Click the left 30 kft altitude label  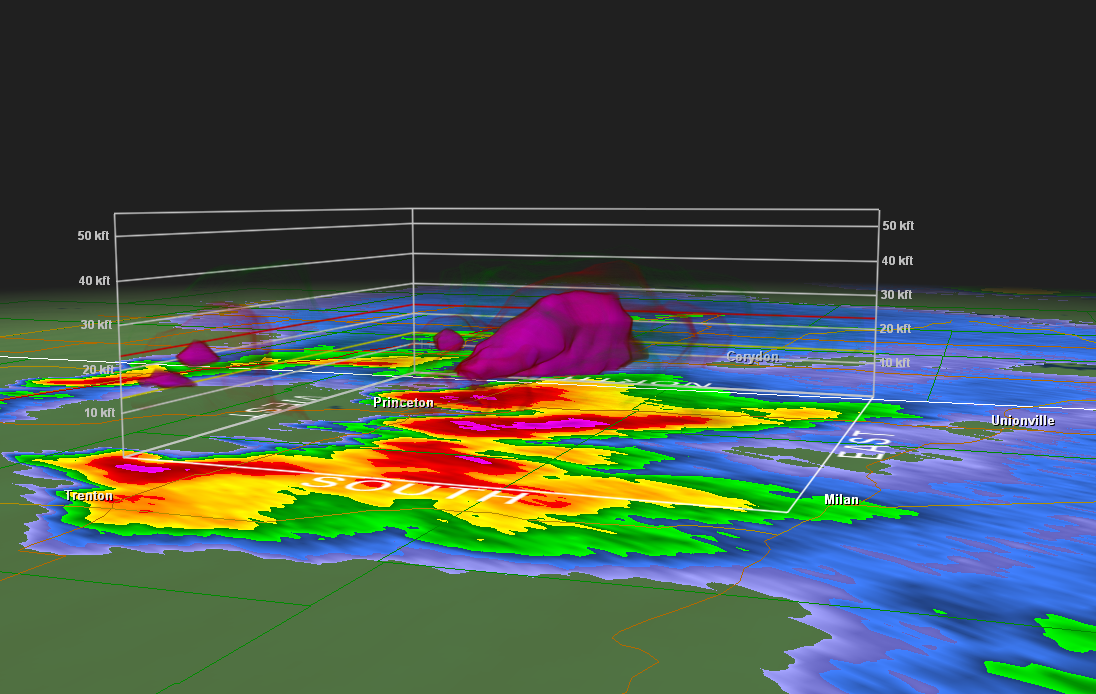pyautogui.click(x=96, y=325)
